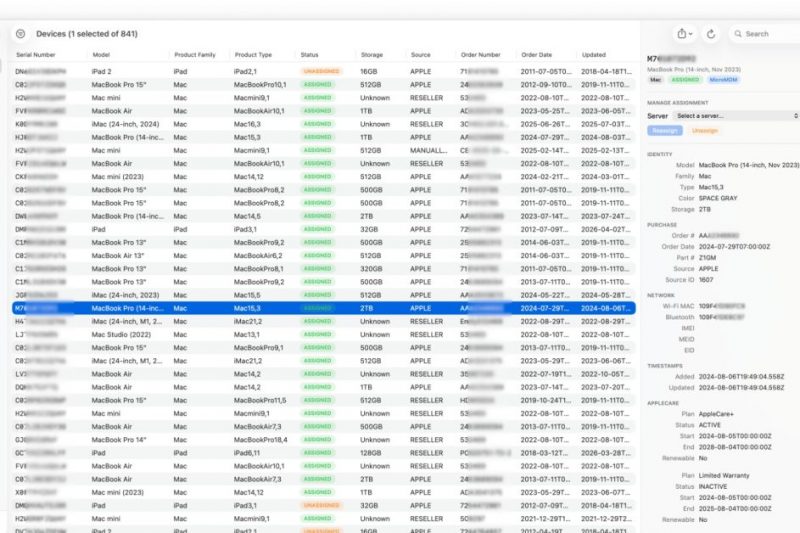The width and height of the screenshot is (800, 533).
Task: Click the '2019-10-24T1...' order date cell
Action: click(546, 400)
